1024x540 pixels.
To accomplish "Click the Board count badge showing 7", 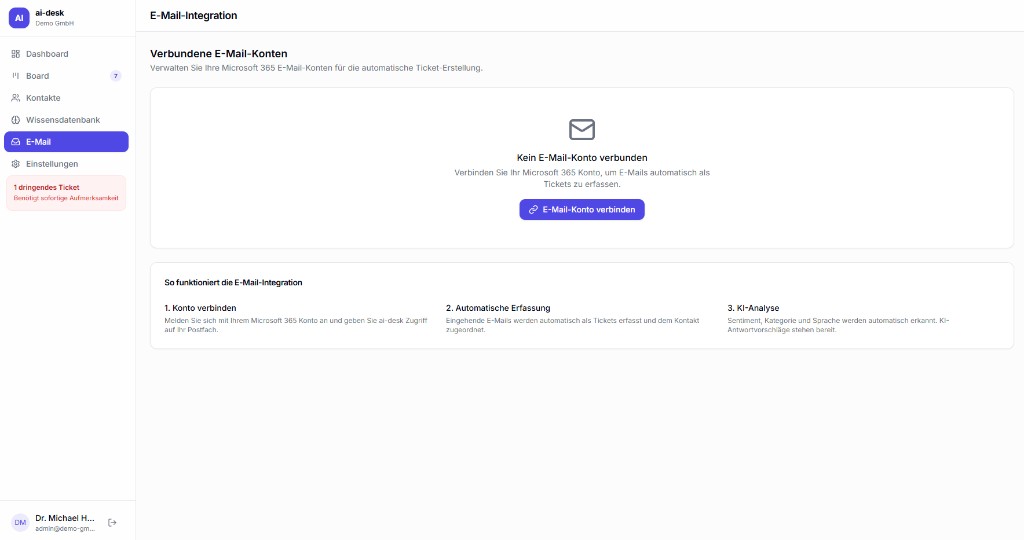I will coord(115,76).
